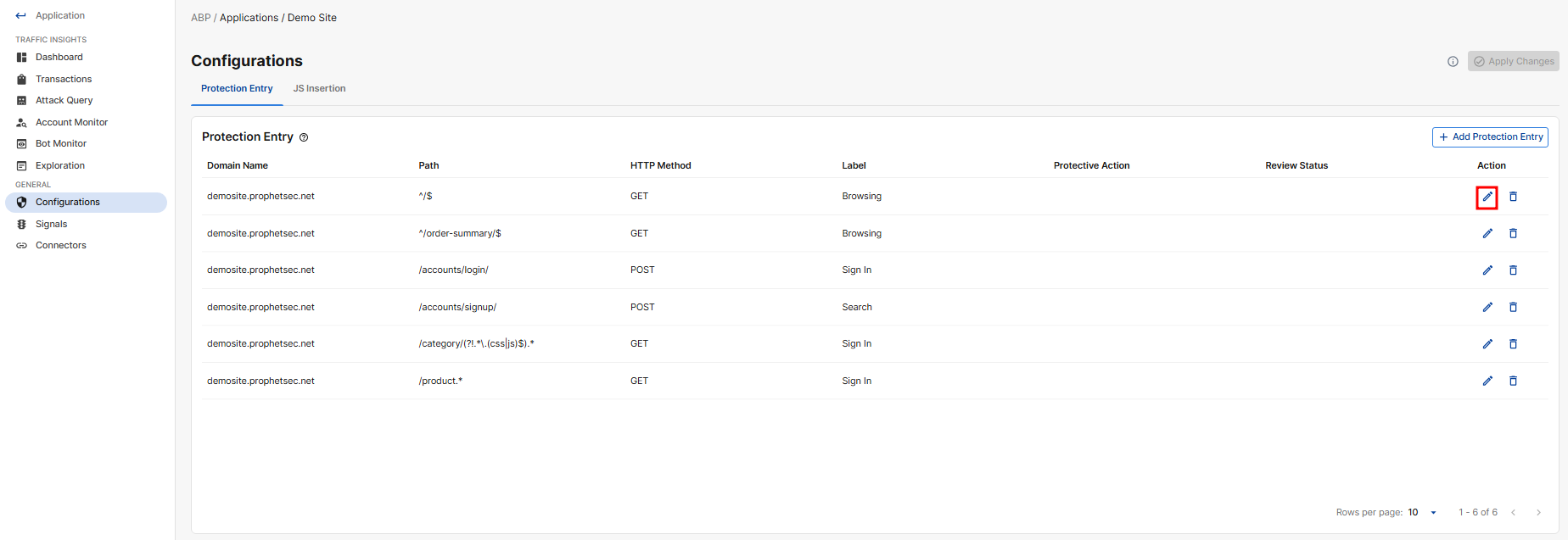The width and height of the screenshot is (1568, 540).
Task: Edit the ^/$ protection entry
Action: pyautogui.click(x=1487, y=197)
